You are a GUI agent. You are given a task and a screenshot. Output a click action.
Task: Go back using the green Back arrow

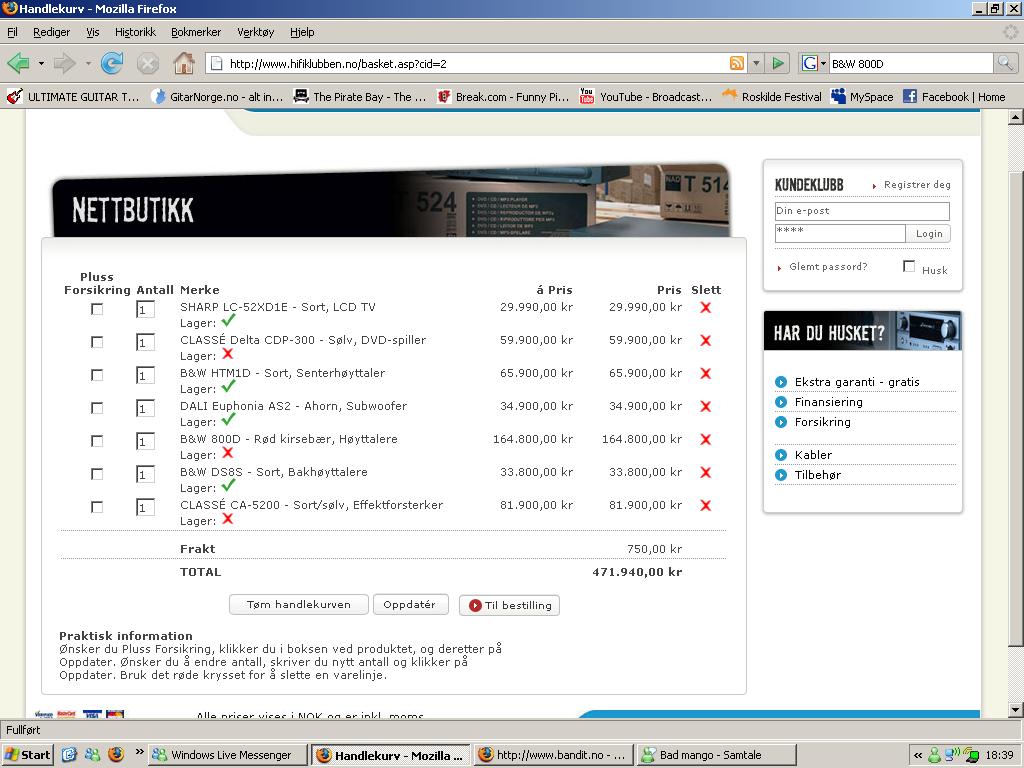tap(18, 63)
